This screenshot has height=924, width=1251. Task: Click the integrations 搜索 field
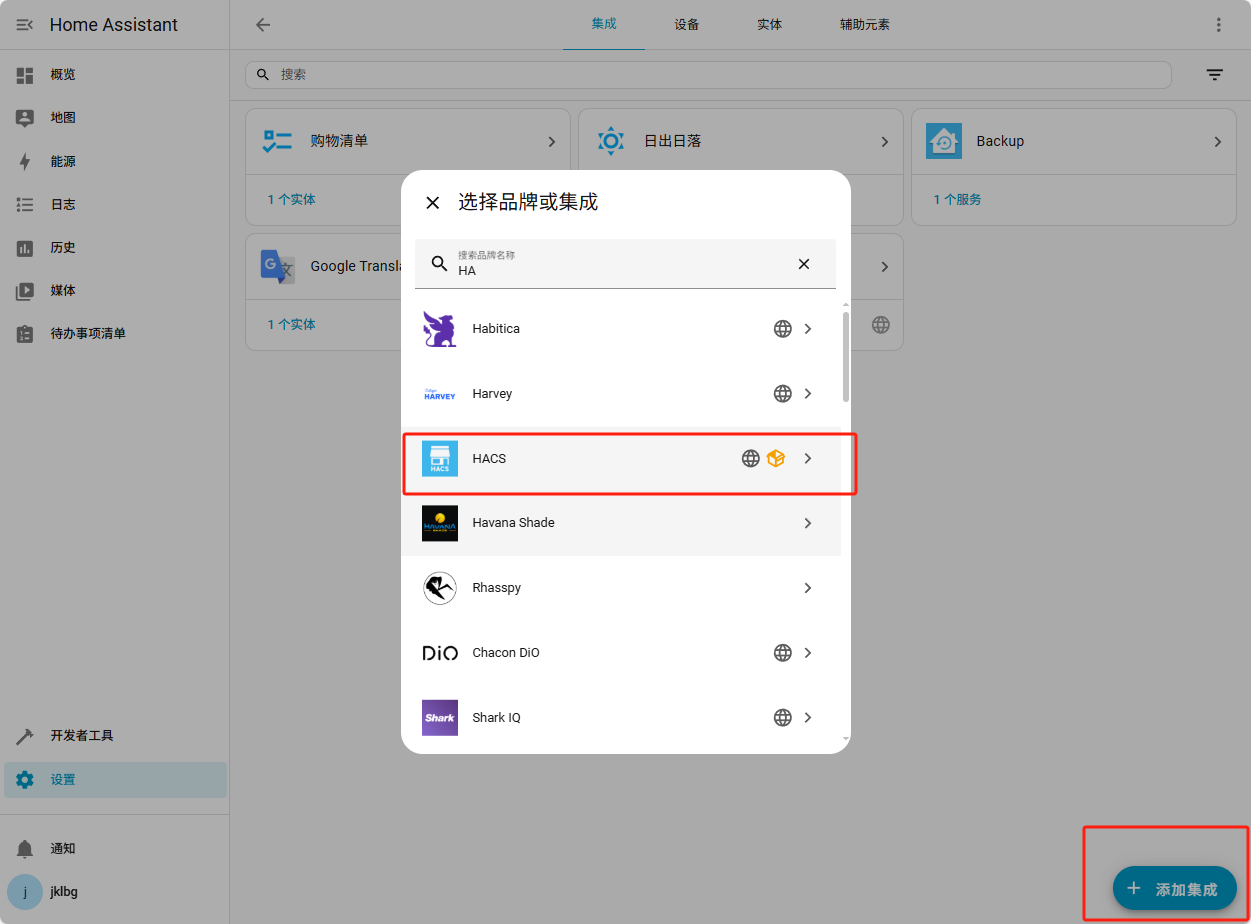point(708,75)
